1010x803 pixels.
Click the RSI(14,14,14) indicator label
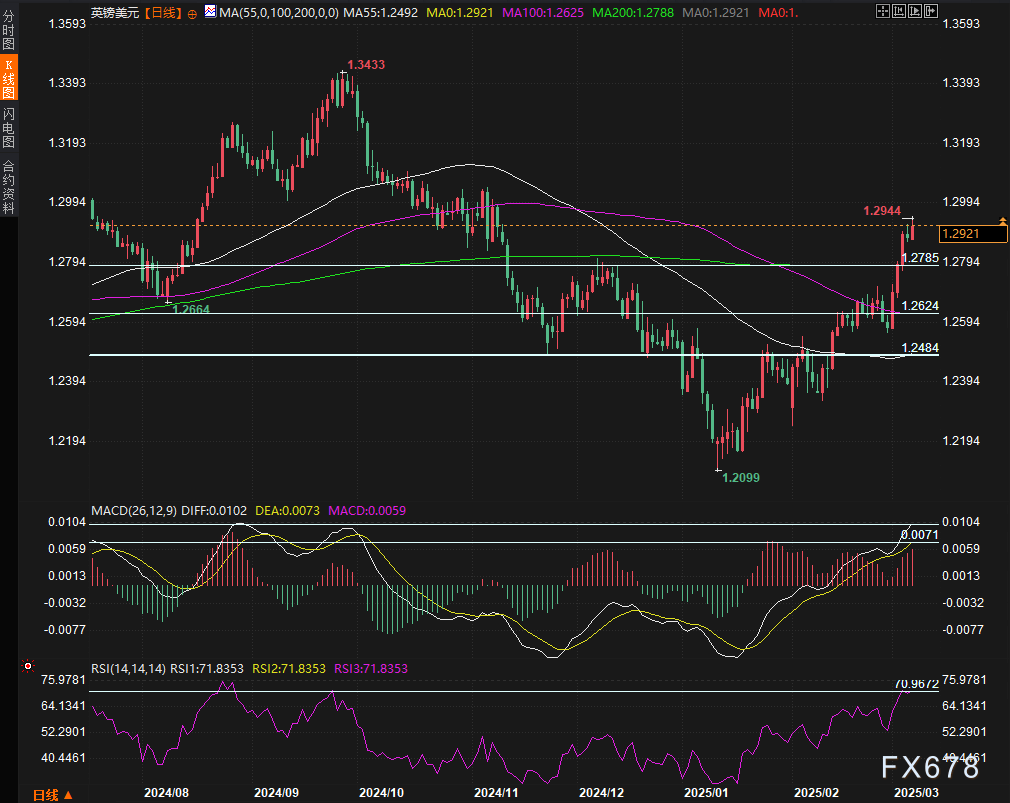[129, 668]
